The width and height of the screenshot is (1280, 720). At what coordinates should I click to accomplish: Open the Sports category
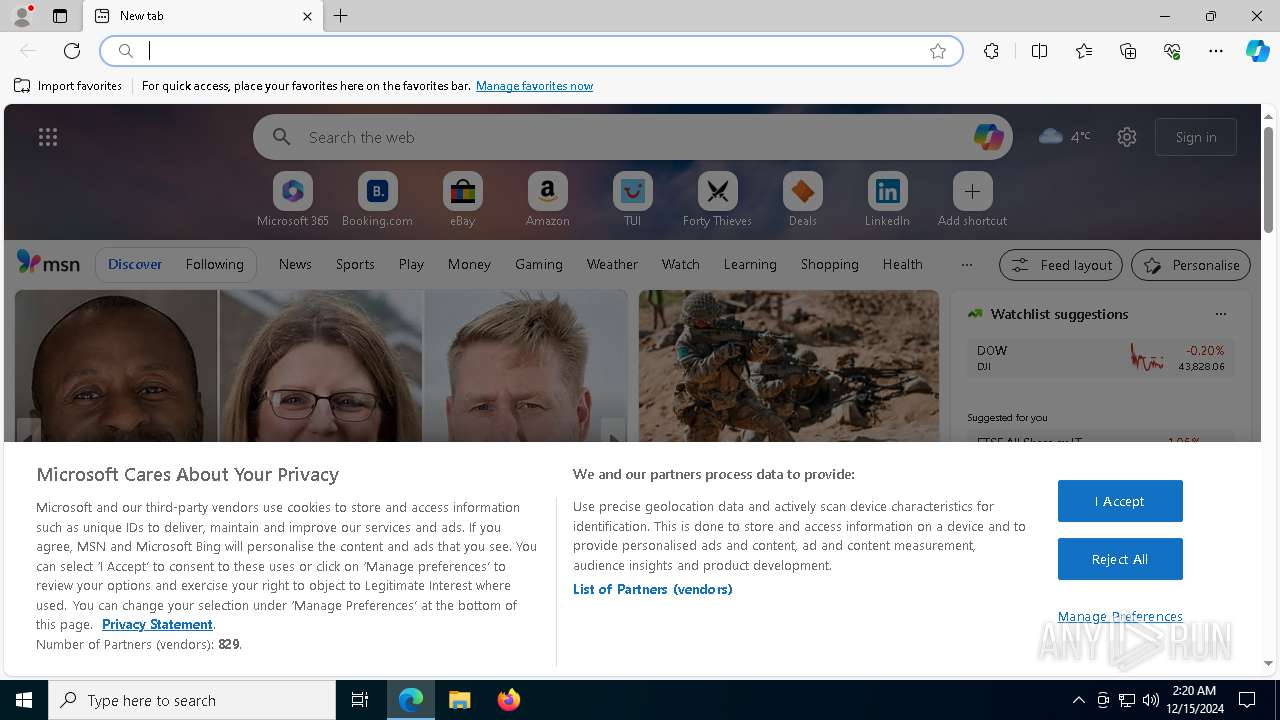(355, 264)
